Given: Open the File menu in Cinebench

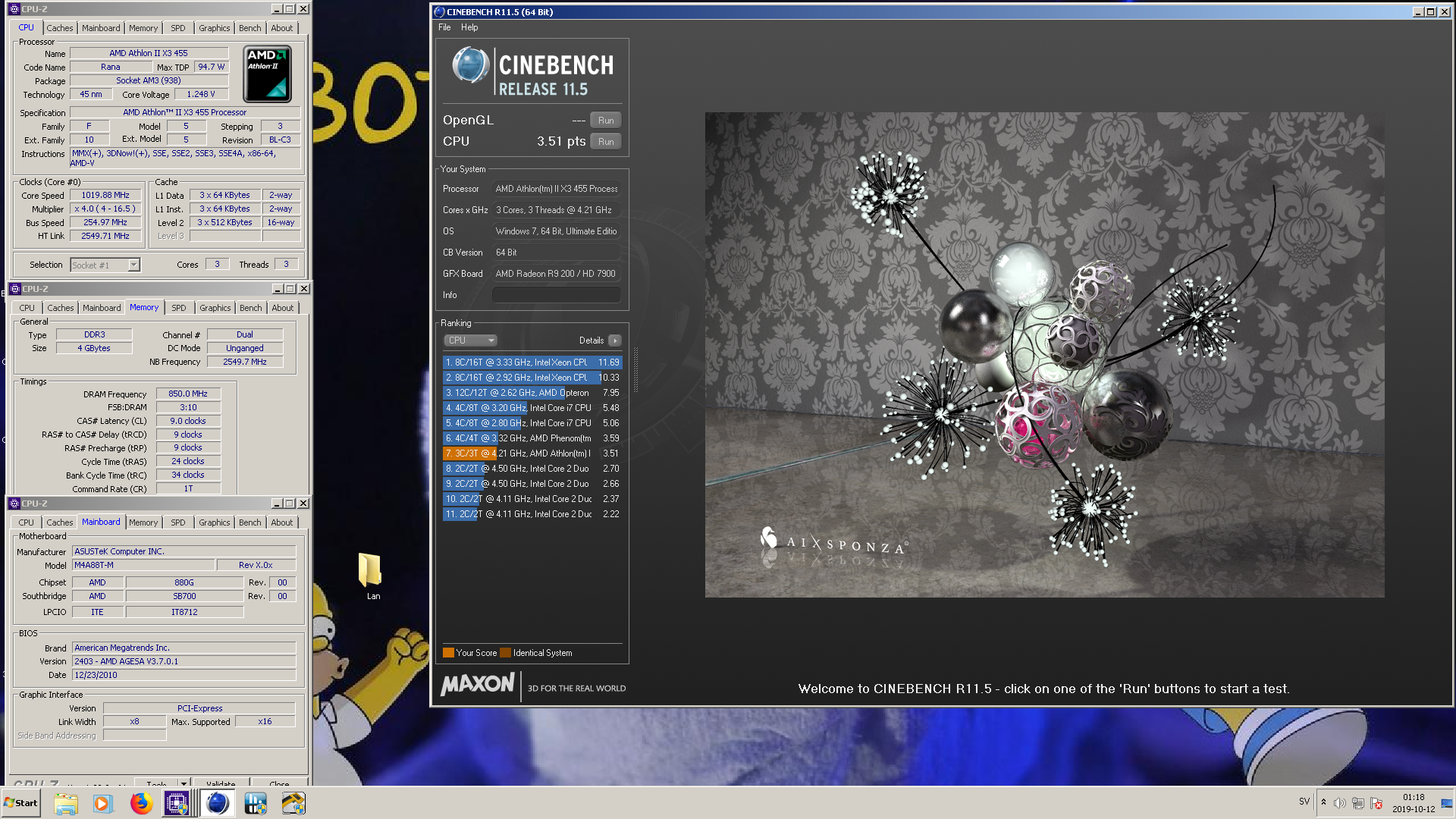Looking at the screenshot, I should tap(444, 27).
